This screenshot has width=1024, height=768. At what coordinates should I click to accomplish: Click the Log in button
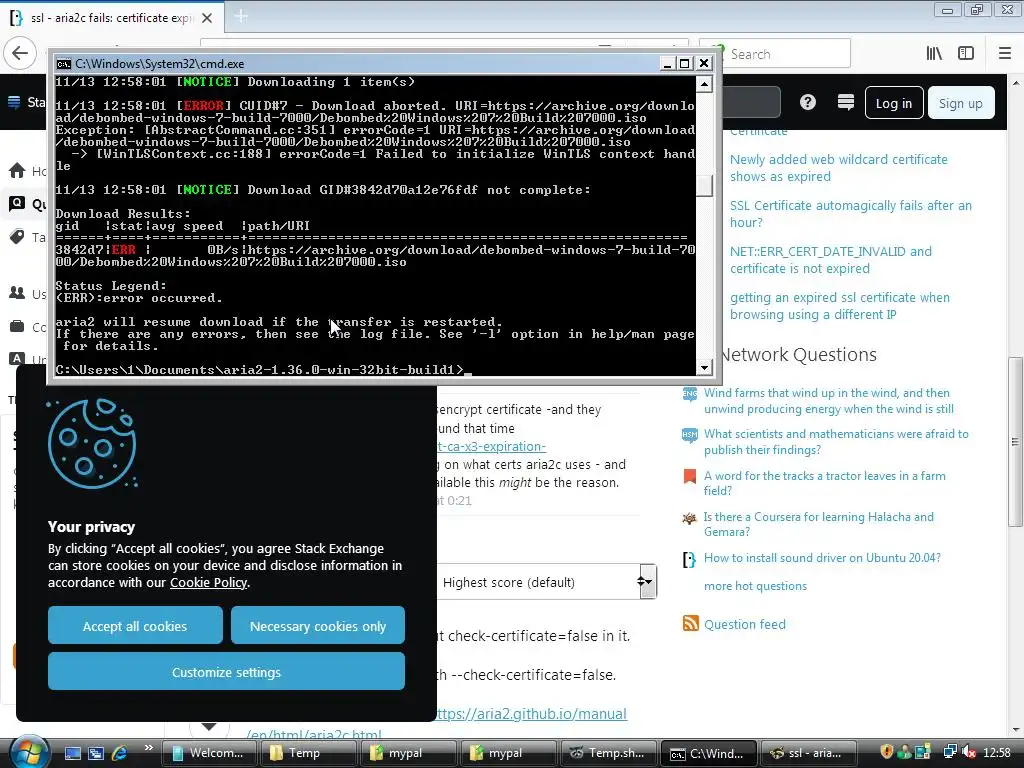tap(893, 103)
